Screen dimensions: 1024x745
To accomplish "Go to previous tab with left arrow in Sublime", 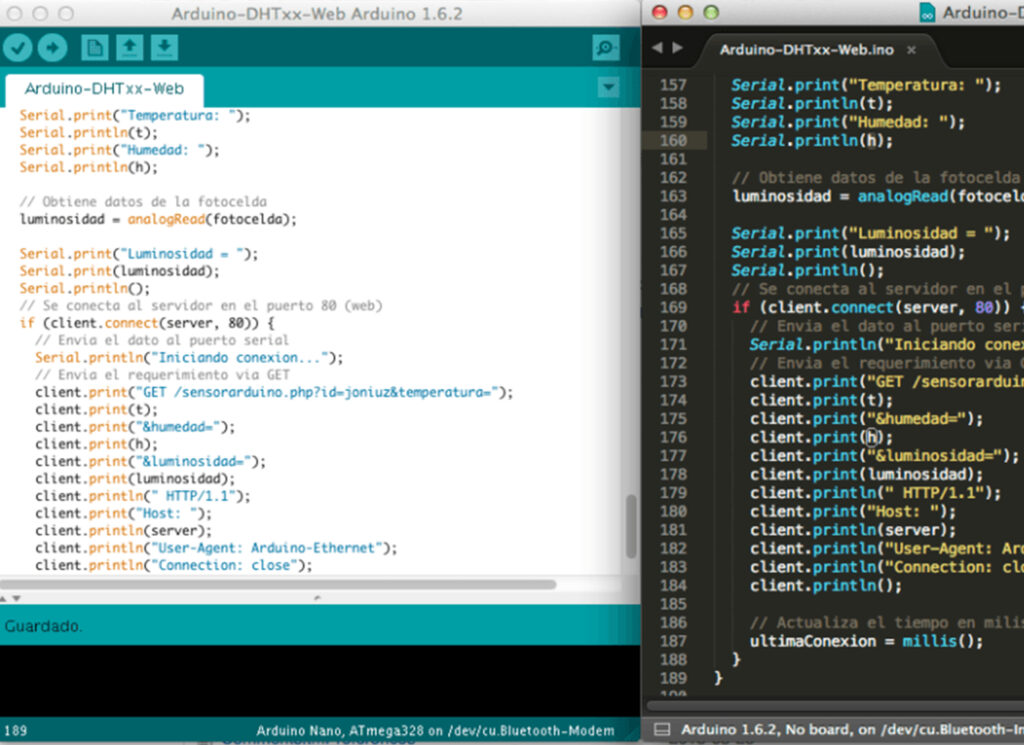I will point(657,48).
